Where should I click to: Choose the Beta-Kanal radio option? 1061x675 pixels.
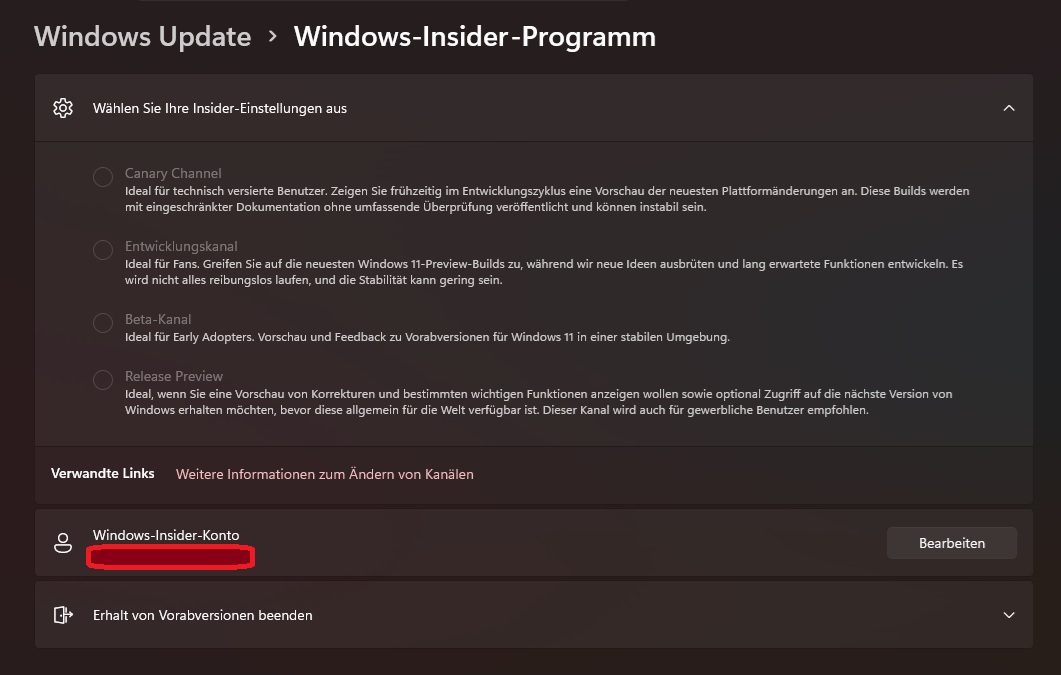point(103,323)
